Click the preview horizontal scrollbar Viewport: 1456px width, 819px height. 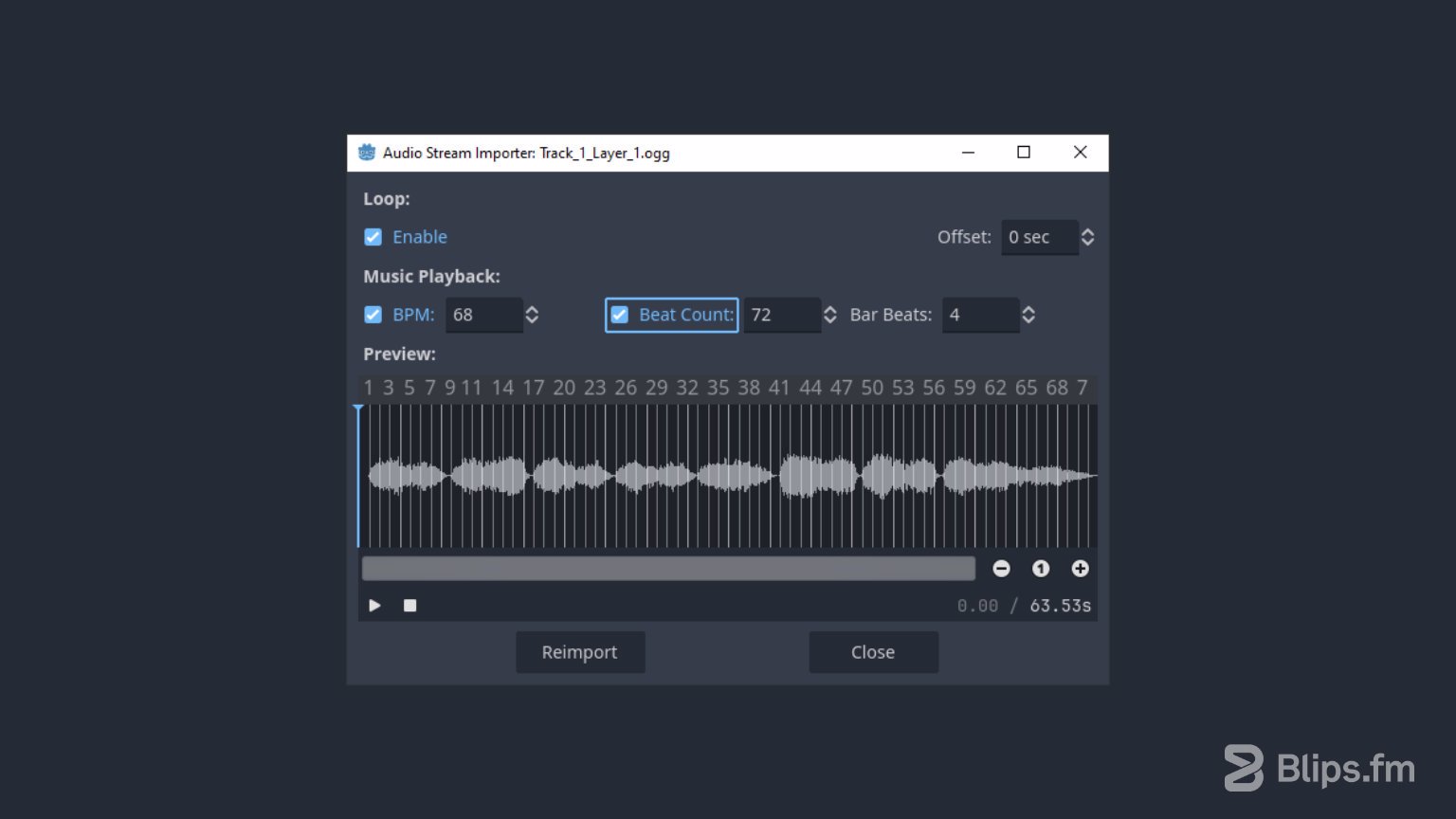point(668,569)
